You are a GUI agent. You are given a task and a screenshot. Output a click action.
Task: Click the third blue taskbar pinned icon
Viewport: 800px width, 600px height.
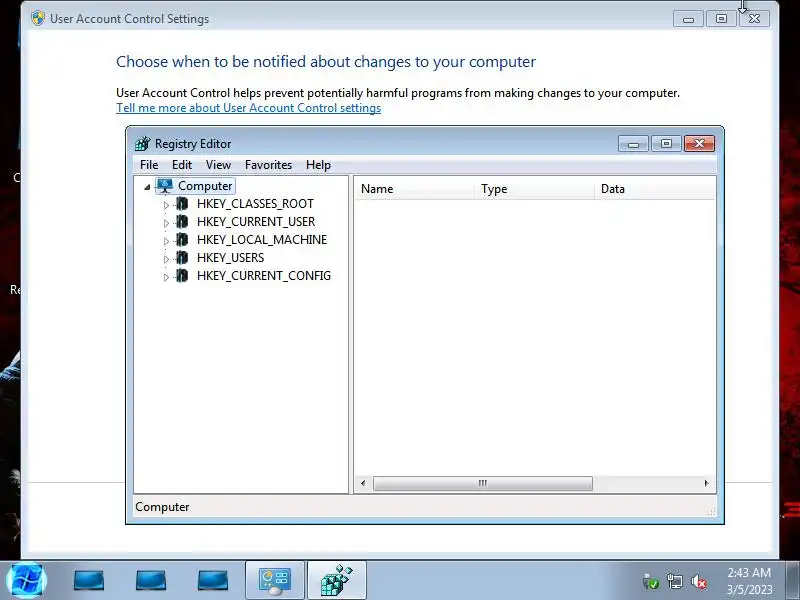coord(213,581)
